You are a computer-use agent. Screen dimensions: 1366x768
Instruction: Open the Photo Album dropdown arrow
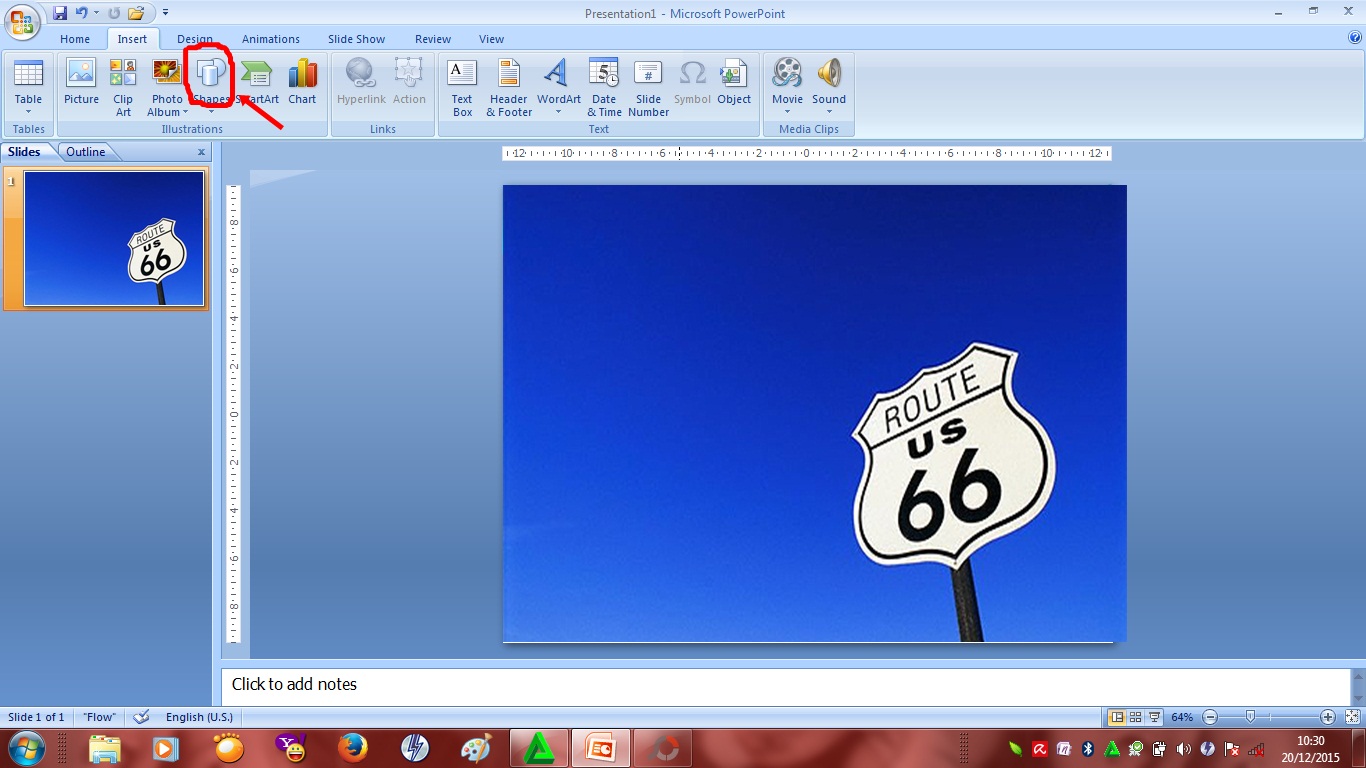tap(185, 112)
